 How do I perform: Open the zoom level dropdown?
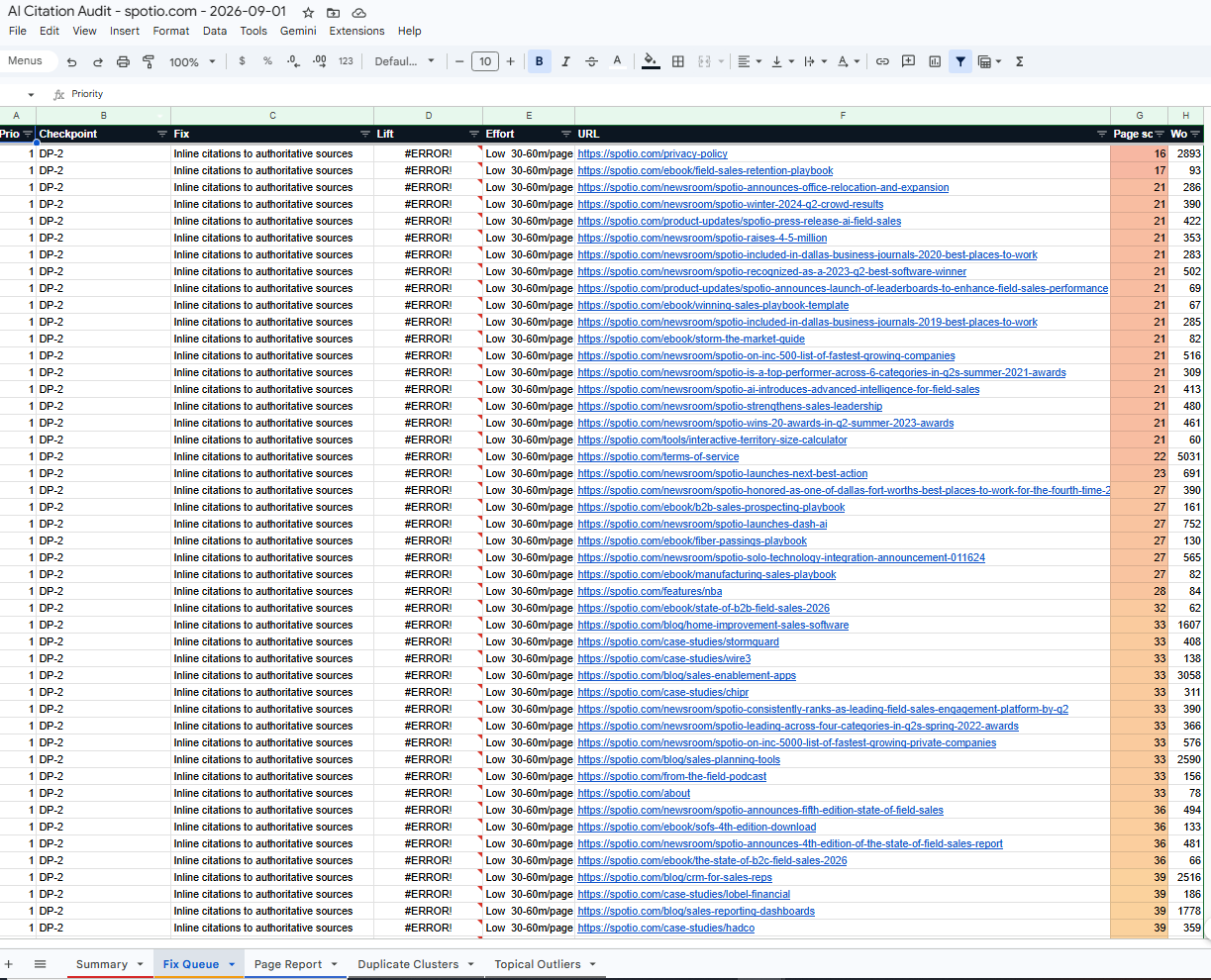point(191,61)
